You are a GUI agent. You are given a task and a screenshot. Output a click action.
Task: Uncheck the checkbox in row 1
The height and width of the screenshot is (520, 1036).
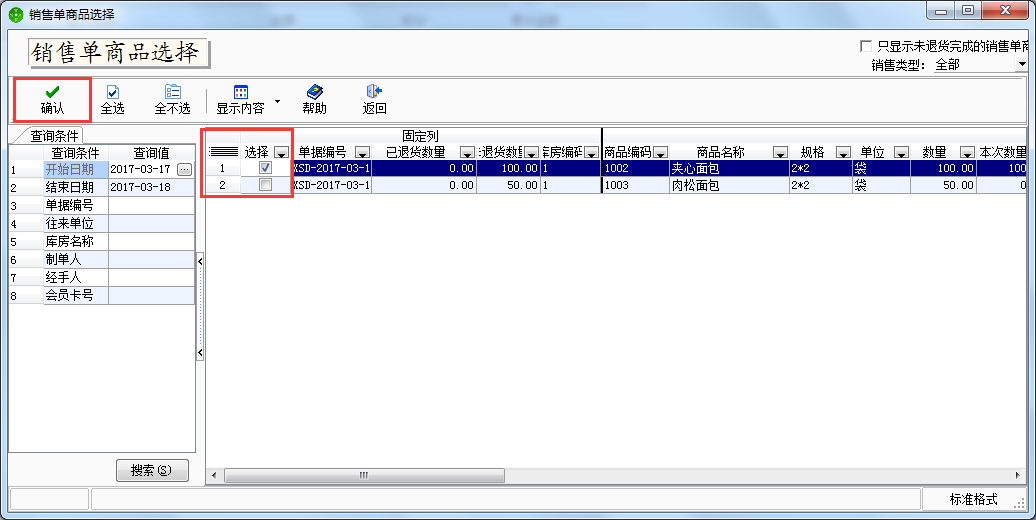click(266, 168)
